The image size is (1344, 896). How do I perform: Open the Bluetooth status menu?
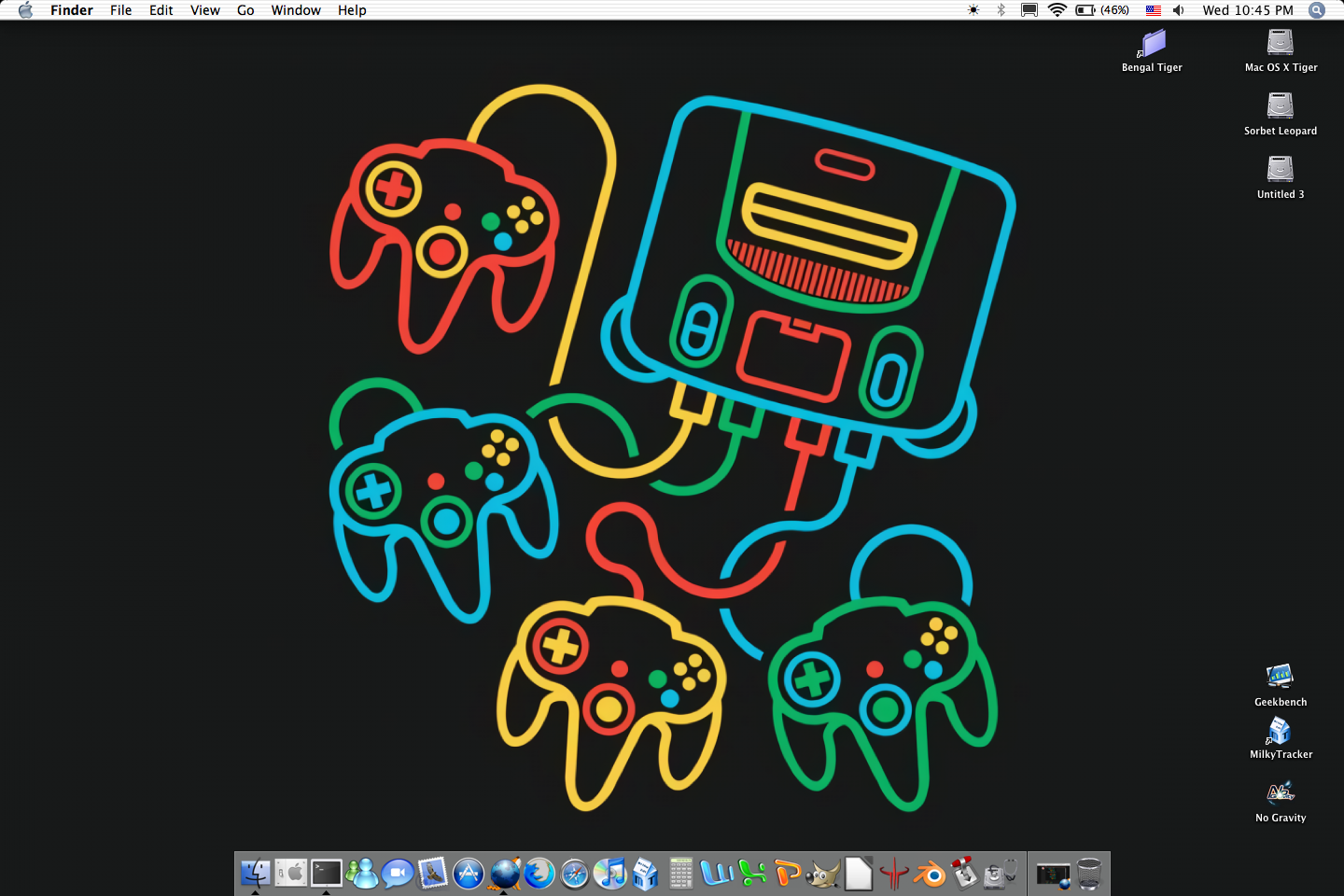coord(1001,10)
